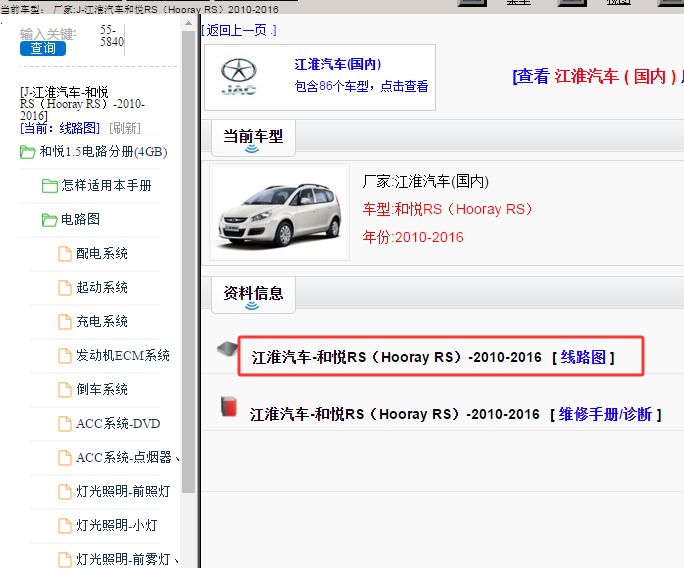Screen dimensions: 684x568
Task: Click the 年份:2010-2016 text
Action: tap(413, 237)
